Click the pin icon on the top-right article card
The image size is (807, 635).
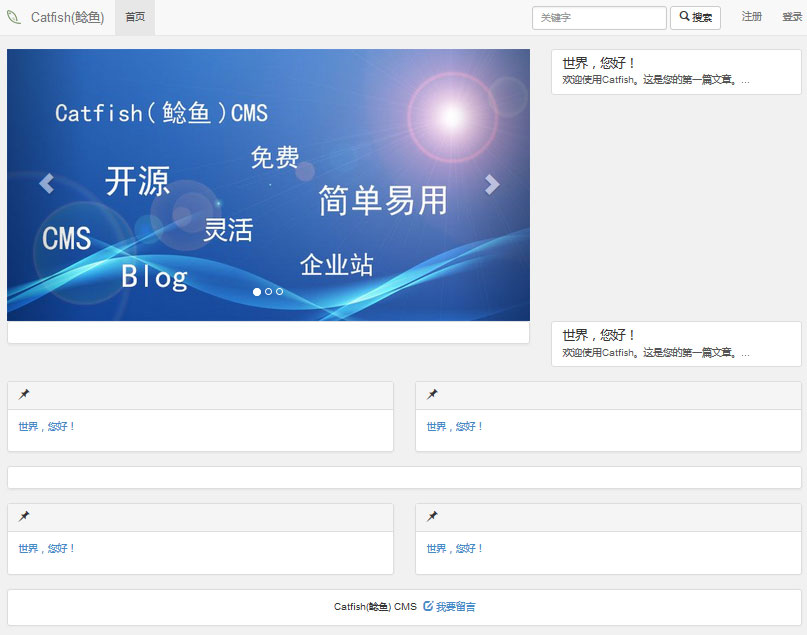click(432, 394)
